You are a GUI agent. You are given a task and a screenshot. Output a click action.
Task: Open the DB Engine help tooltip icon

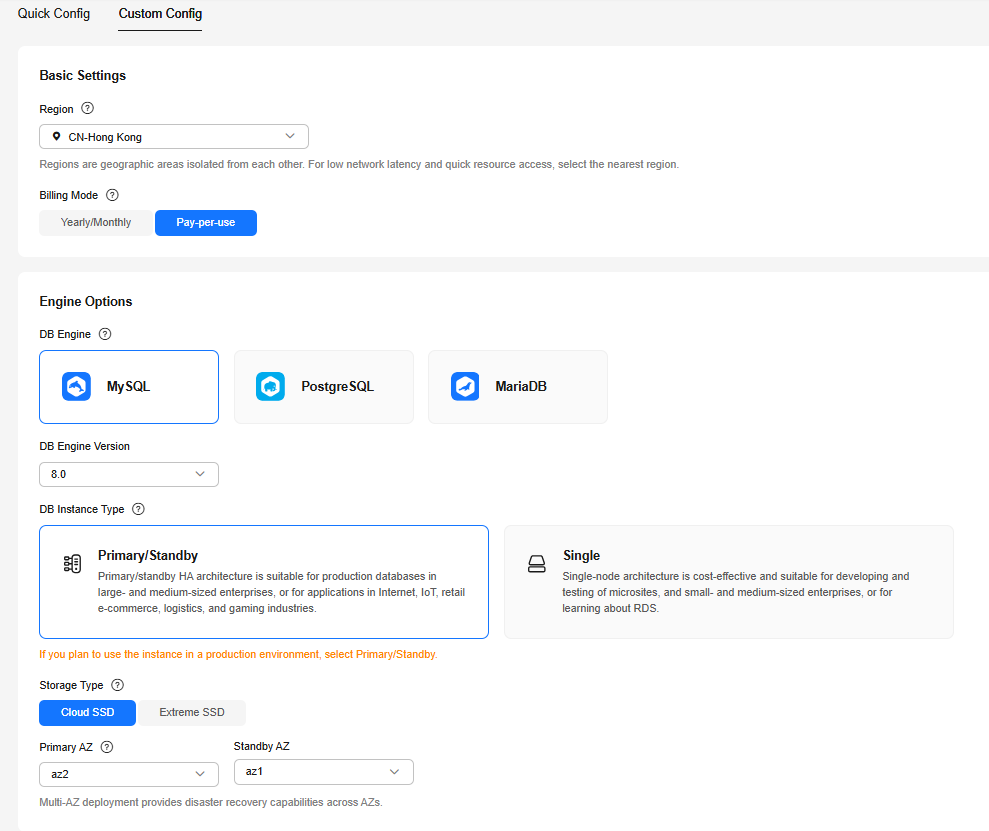coord(105,334)
